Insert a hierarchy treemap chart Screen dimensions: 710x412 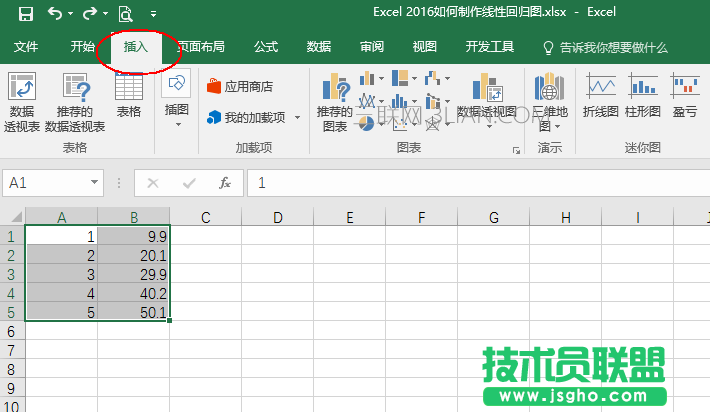point(400,78)
